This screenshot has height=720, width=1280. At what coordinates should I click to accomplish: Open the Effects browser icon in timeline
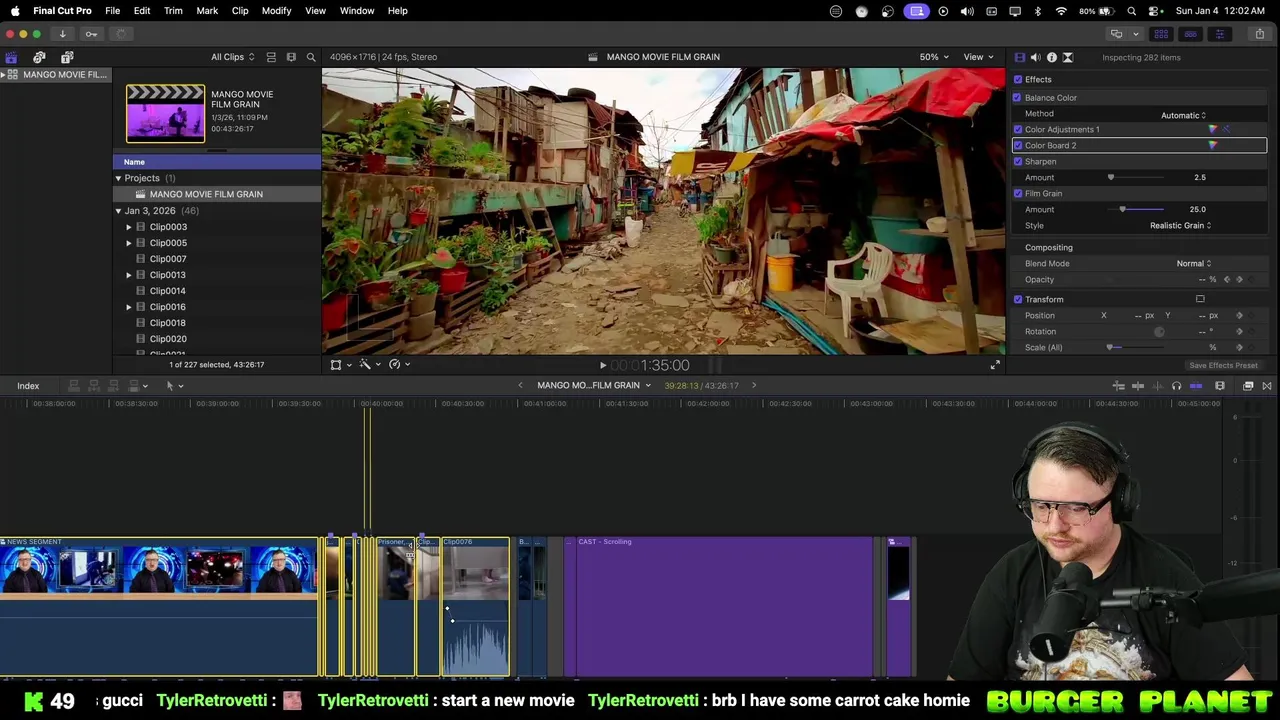[x=1248, y=386]
